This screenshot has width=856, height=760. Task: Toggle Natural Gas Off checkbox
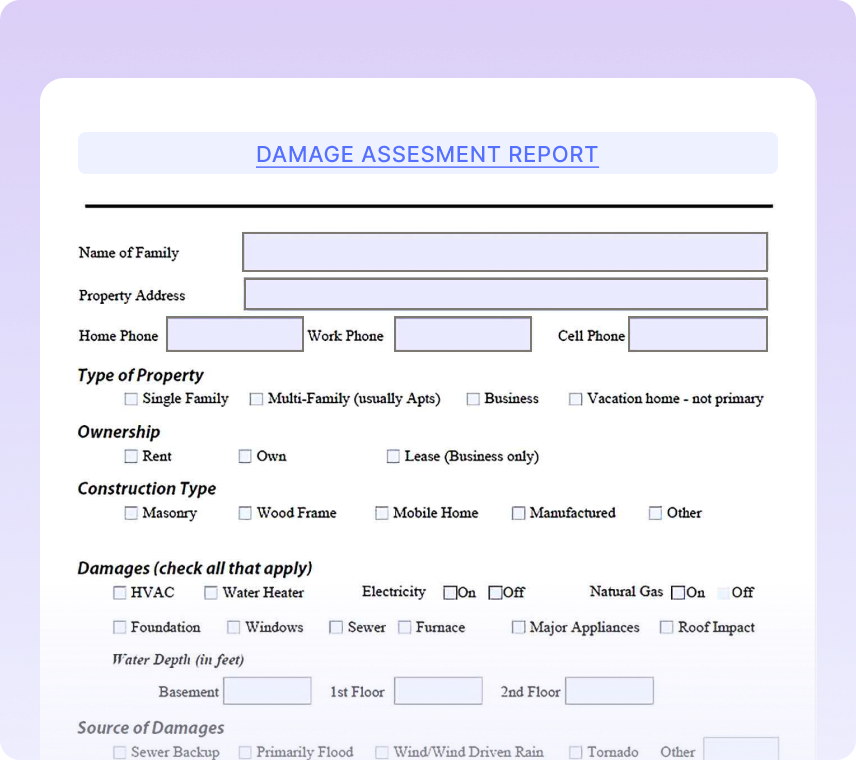point(722,593)
